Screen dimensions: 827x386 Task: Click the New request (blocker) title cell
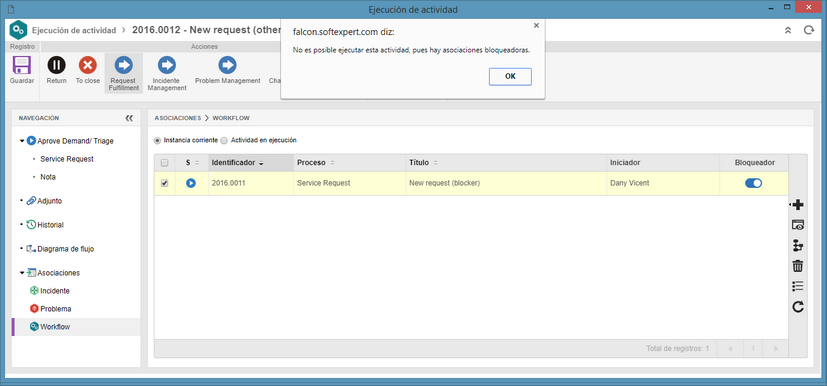tap(506, 183)
